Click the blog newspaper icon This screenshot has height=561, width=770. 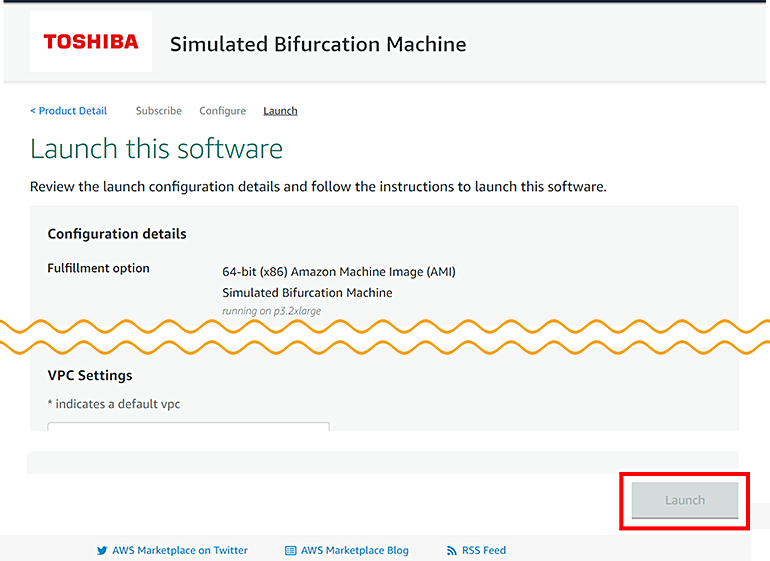[x=291, y=551]
